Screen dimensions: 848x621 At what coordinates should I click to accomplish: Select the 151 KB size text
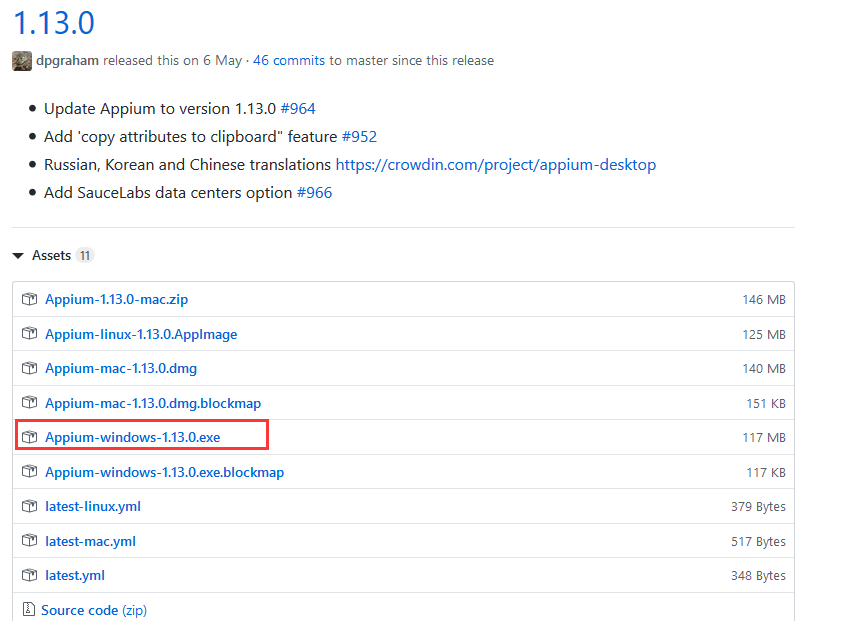pyautogui.click(x=766, y=404)
